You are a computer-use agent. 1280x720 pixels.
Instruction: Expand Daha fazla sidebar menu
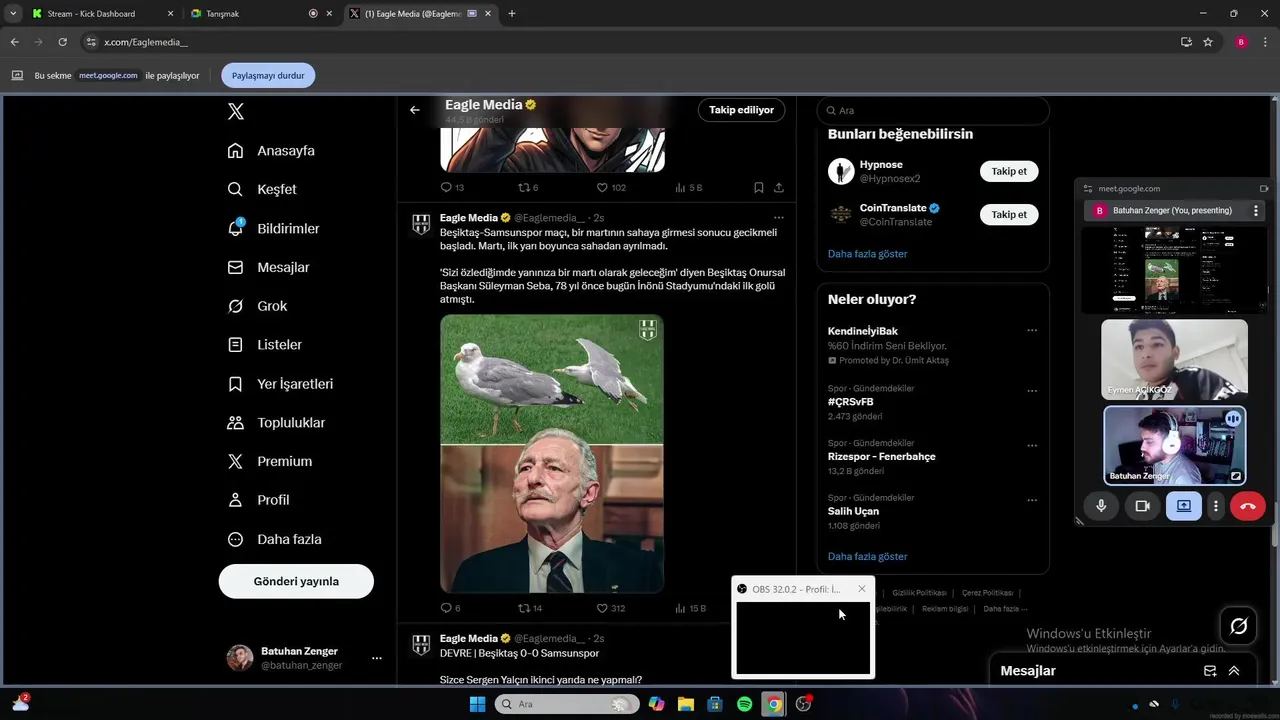pos(274,539)
